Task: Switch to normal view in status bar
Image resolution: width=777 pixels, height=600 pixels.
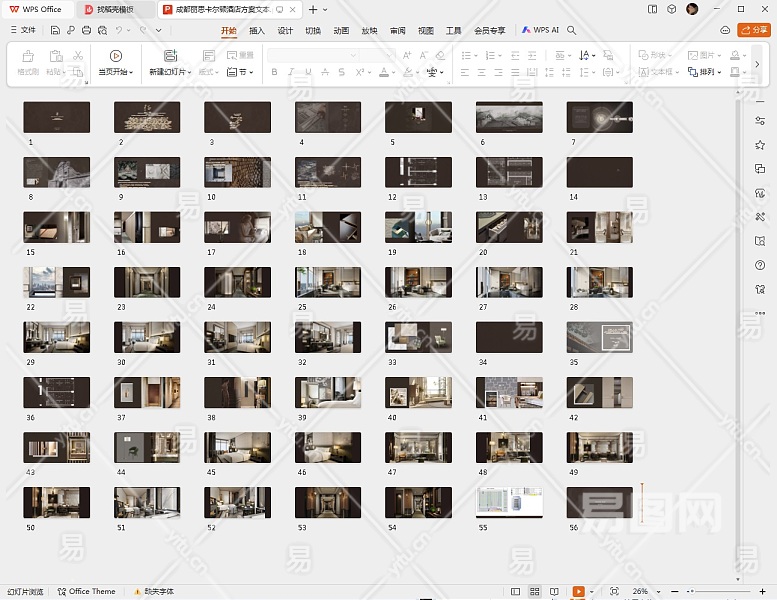Action: point(516,592)
